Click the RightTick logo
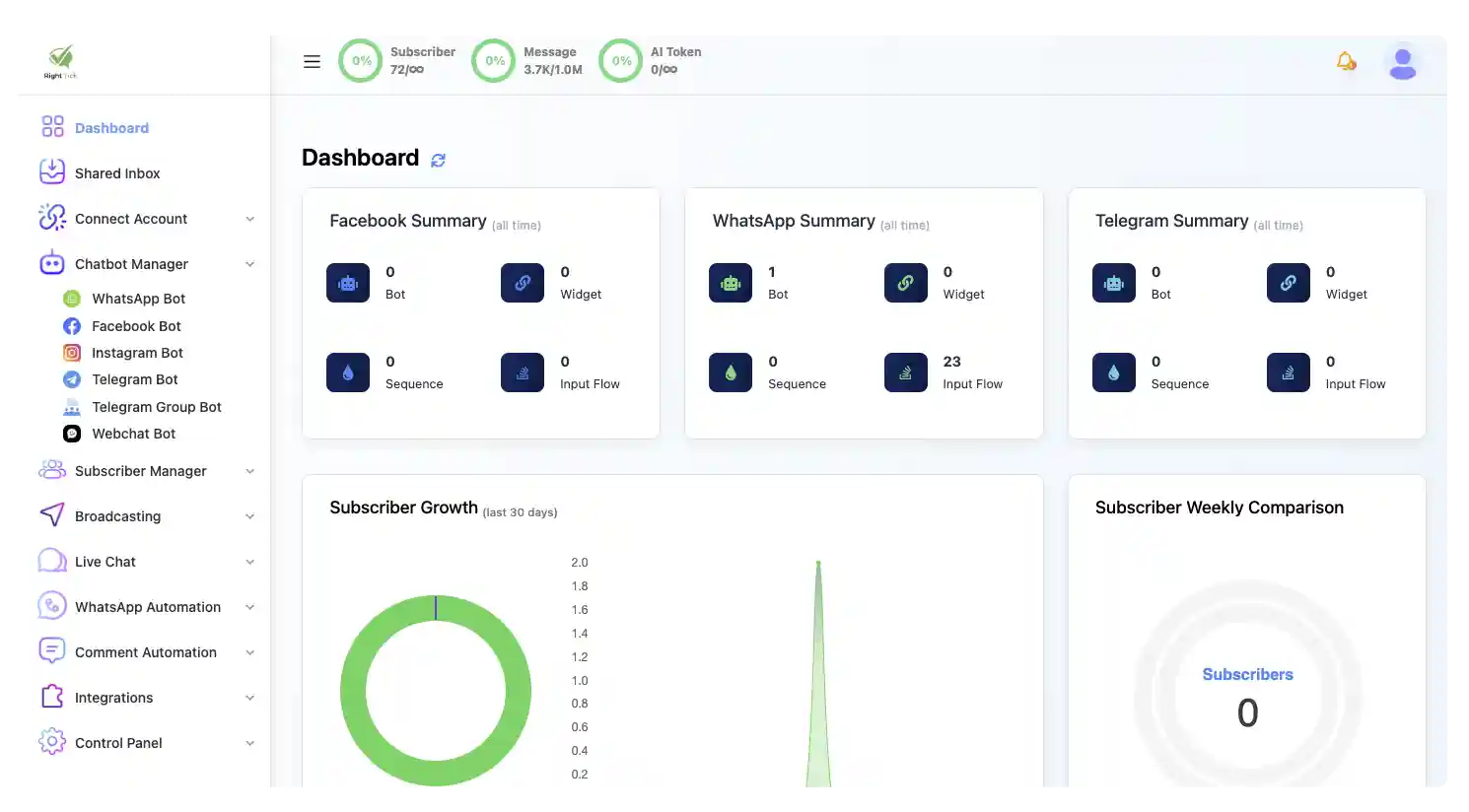Screen dimensions: 1469x812 coord(60,61)
